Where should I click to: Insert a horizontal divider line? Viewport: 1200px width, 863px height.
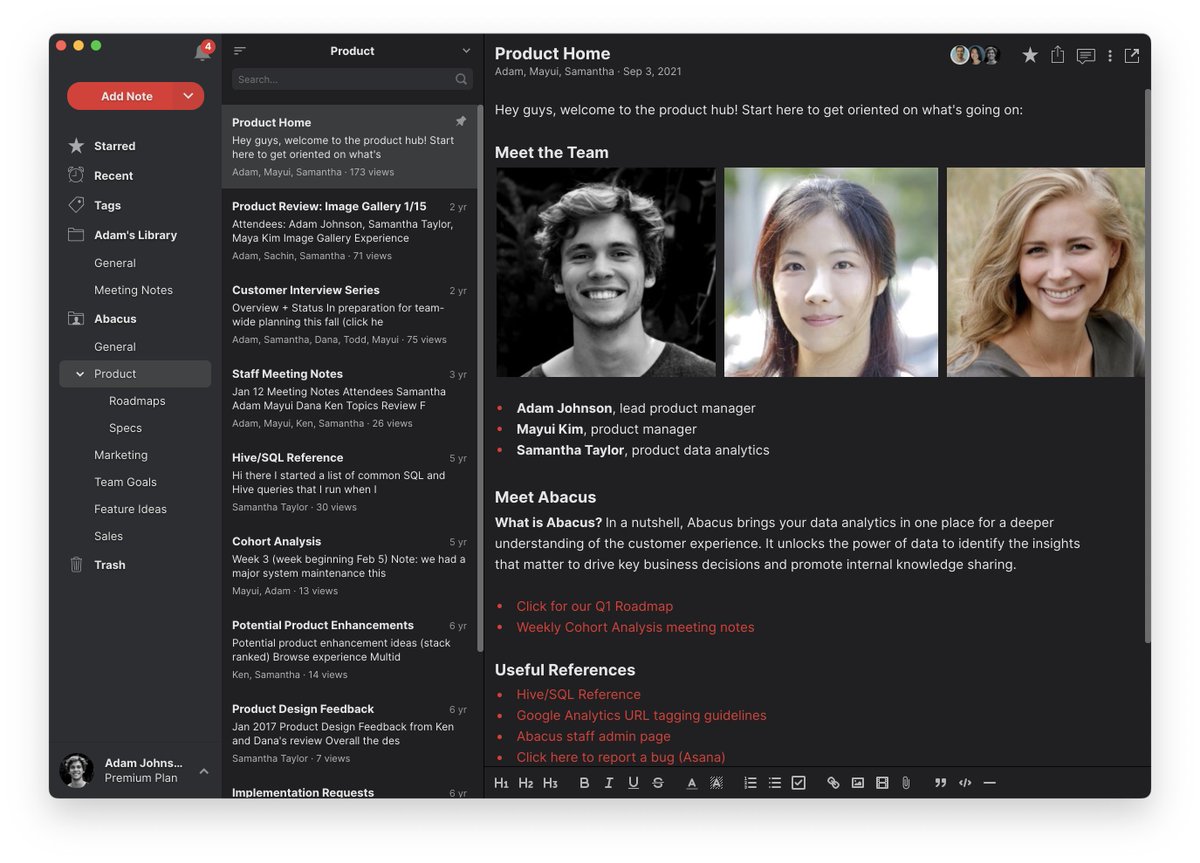click(990, 783)
